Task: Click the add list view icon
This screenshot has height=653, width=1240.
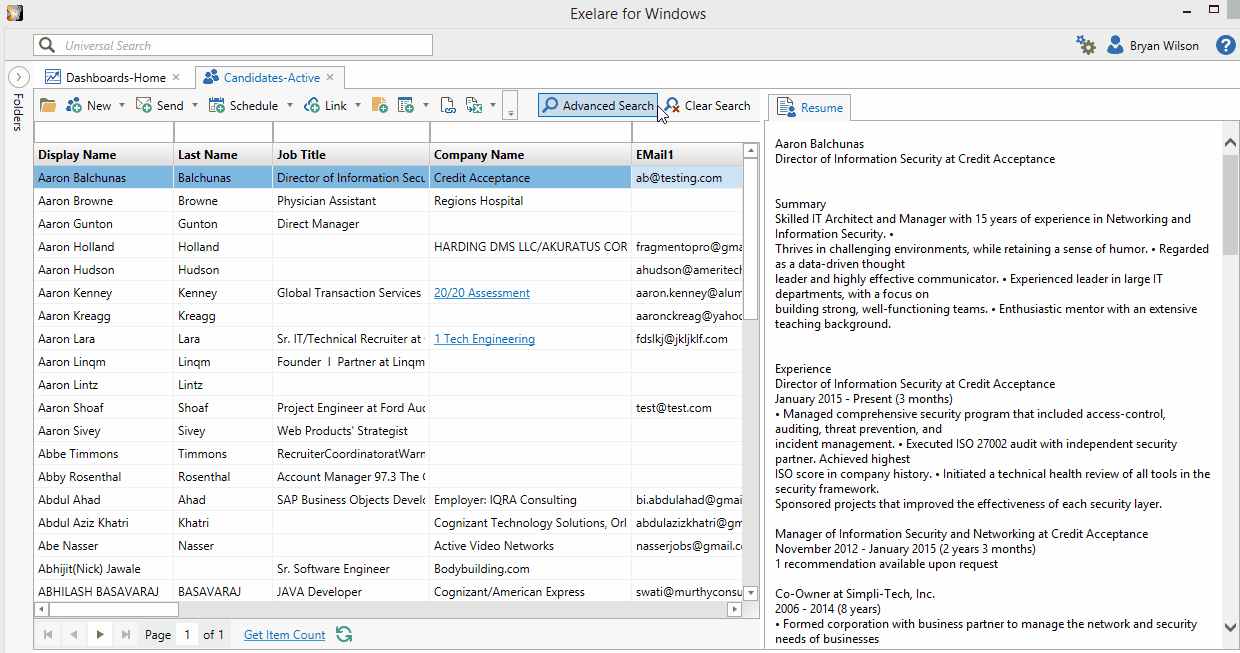Action: coord(406,105)
